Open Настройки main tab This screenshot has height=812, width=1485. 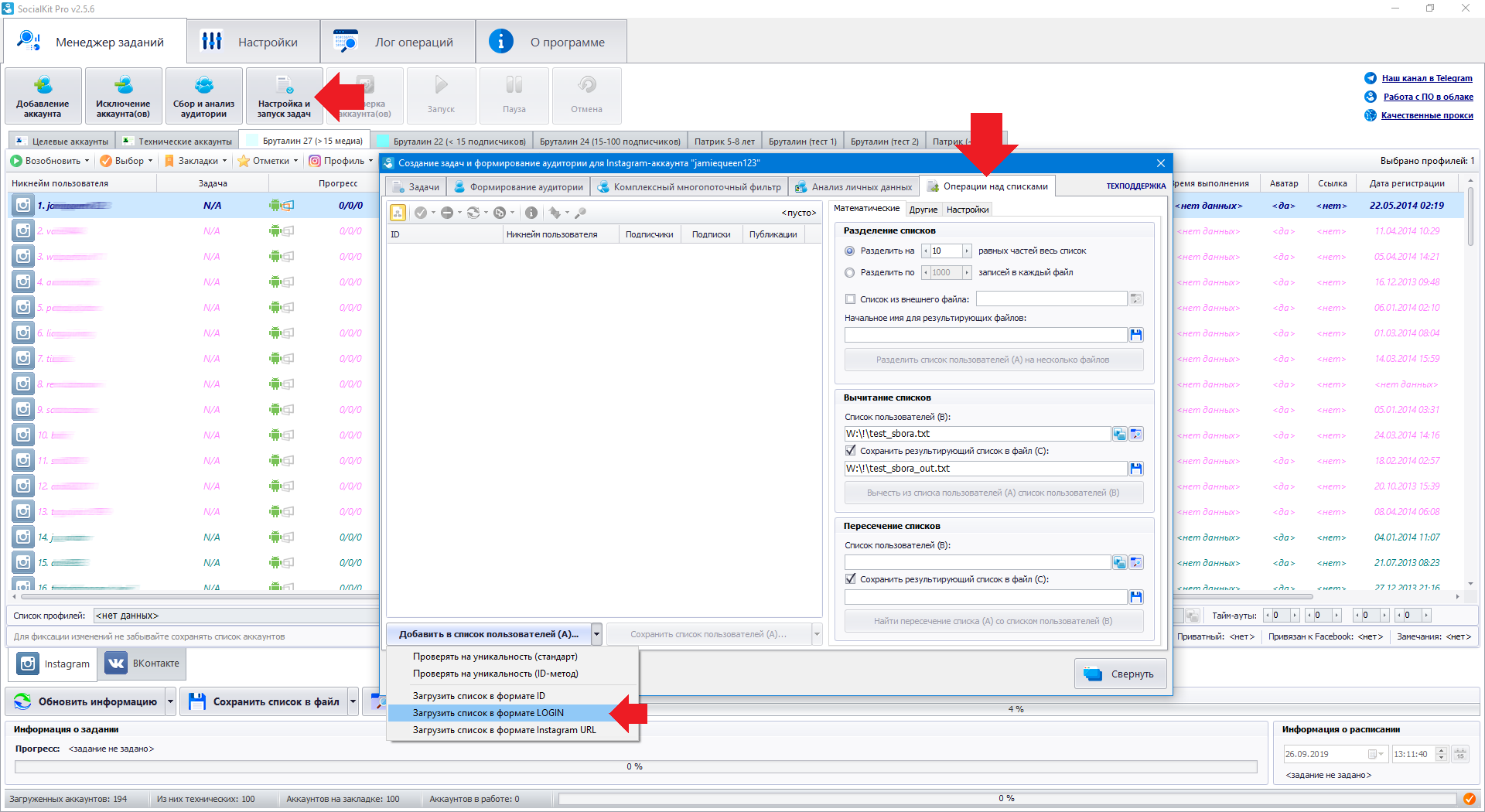253,42
